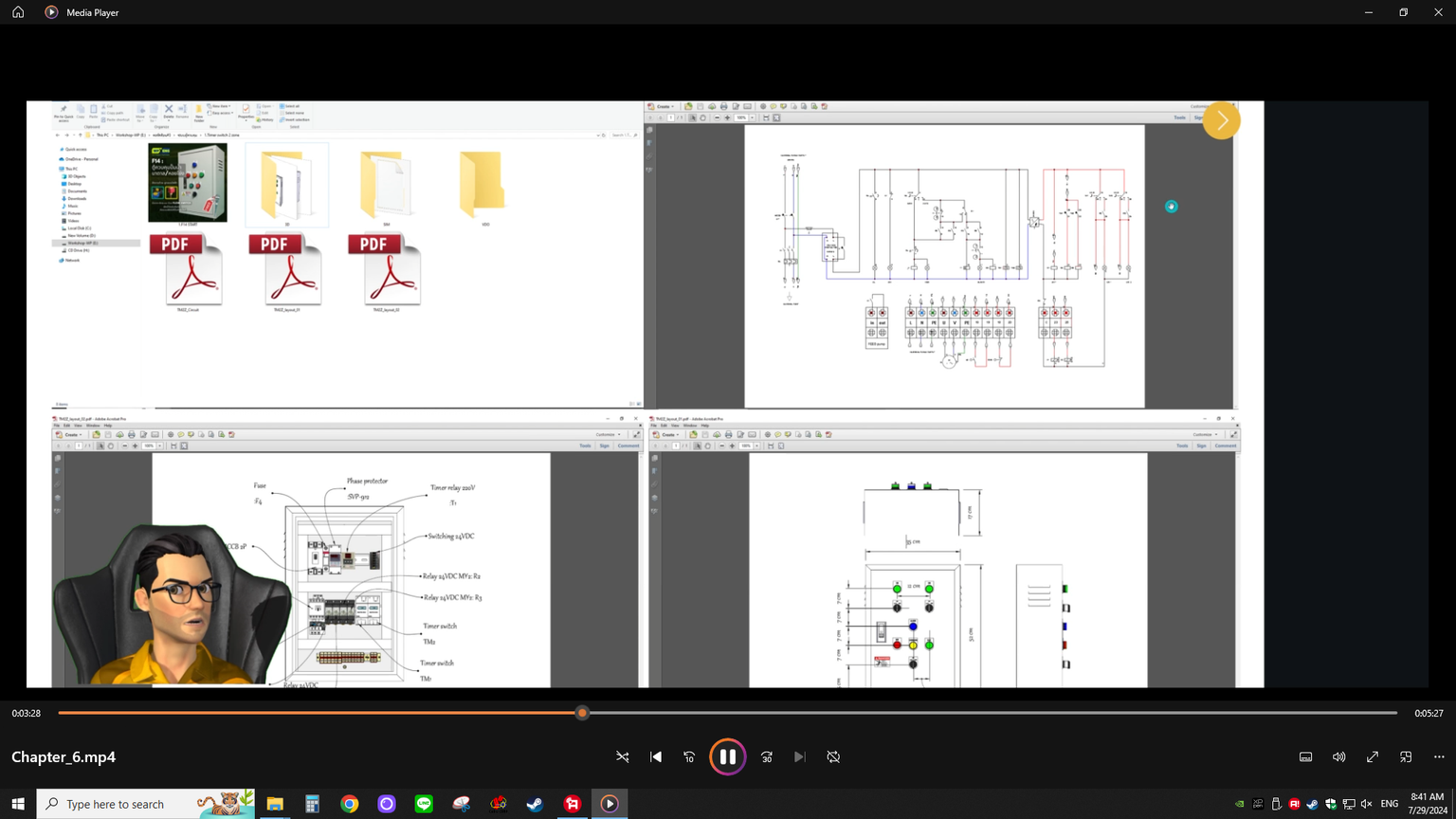Open the Windows Start menu
This screenshot has height=819, width=1456.
(x=18, y=804)
